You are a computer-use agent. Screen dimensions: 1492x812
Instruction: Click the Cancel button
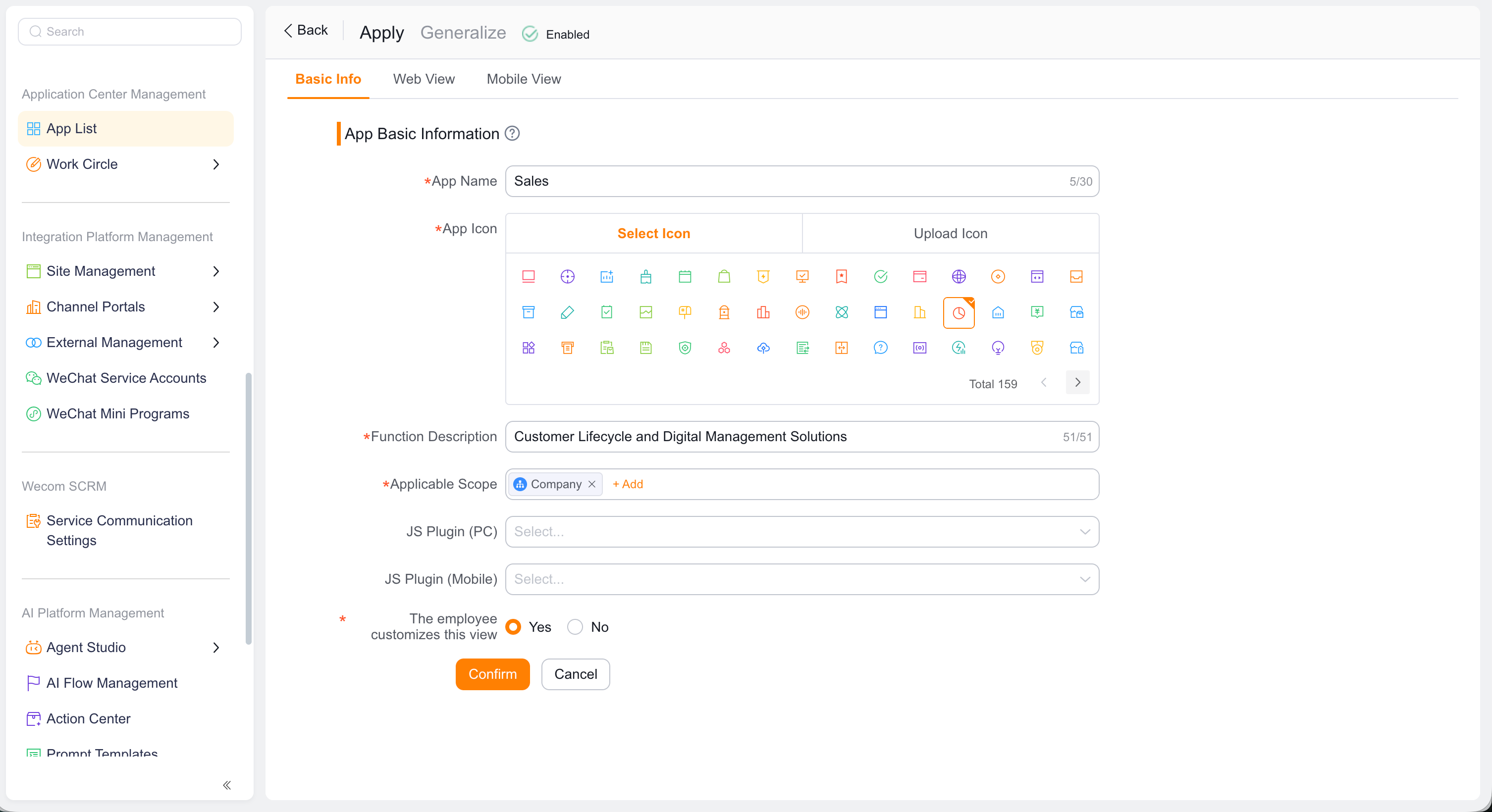click(x=575, y=674)
